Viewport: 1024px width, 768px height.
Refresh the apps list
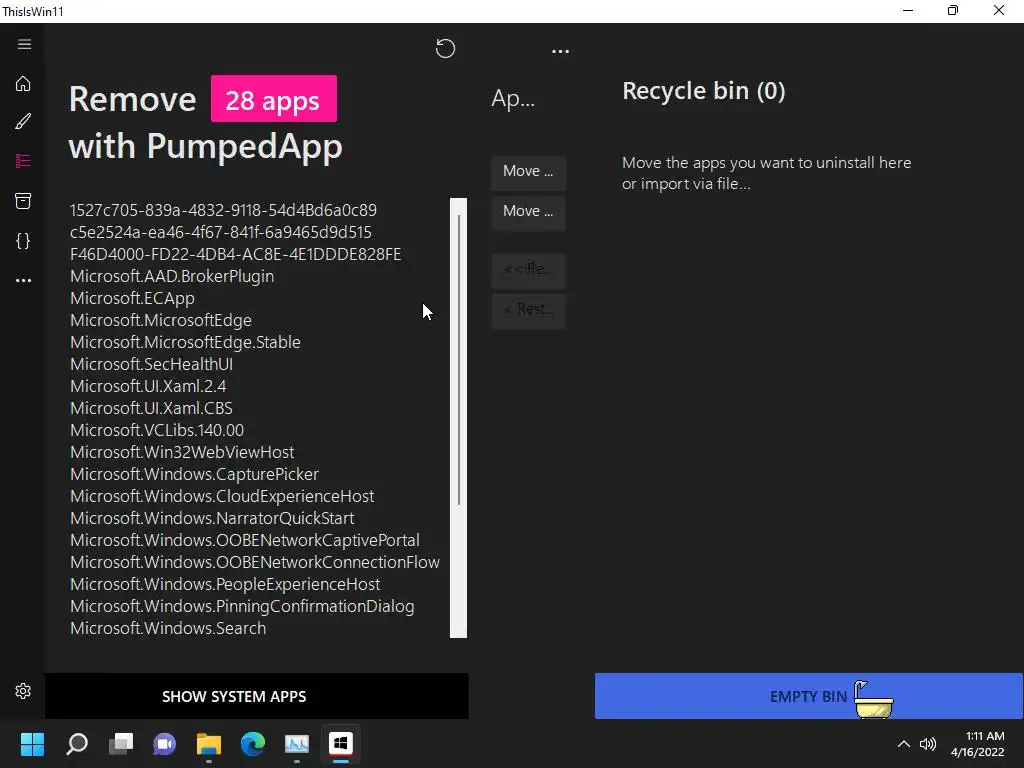click(x=445, y=48)
